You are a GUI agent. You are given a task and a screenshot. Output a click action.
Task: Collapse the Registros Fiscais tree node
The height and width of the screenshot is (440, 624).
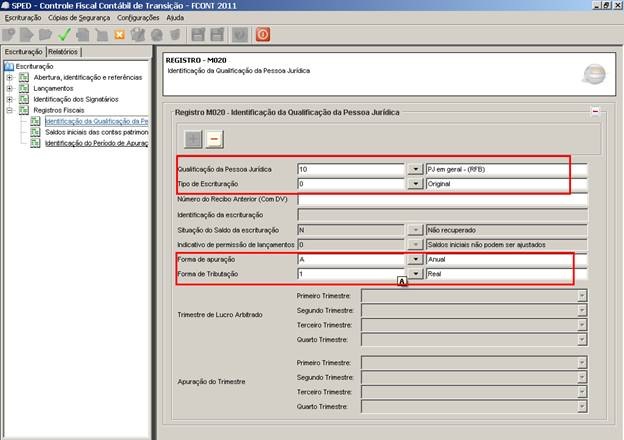(x=10, y=110)
